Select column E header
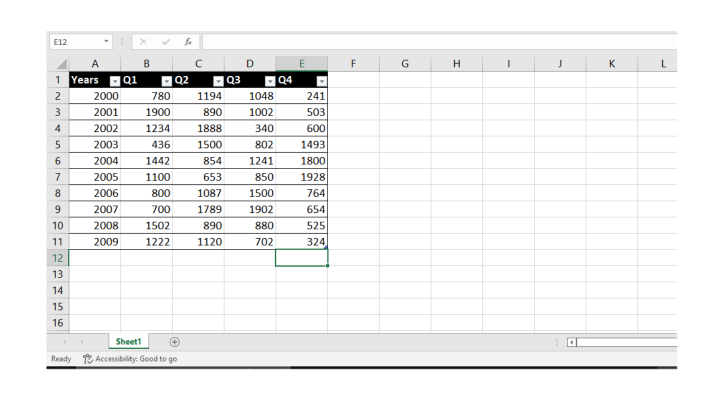Viewport: 712px width, 400px height. pyautogui.click(x=302, y=64)
